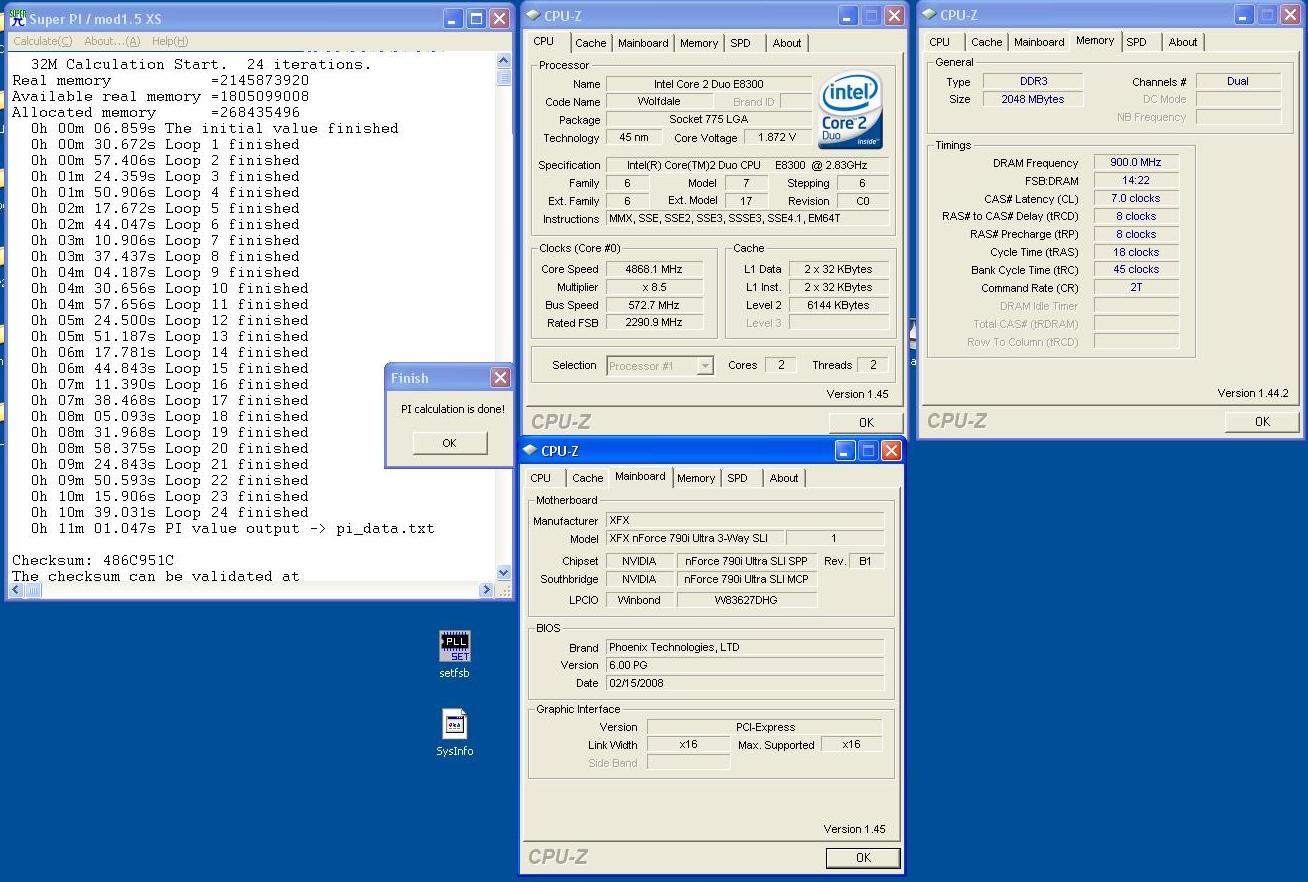Viewport: 1308px width, 882px height.
Task: Switch to About tab in CPU window
Action: click(x=787, y=43)
